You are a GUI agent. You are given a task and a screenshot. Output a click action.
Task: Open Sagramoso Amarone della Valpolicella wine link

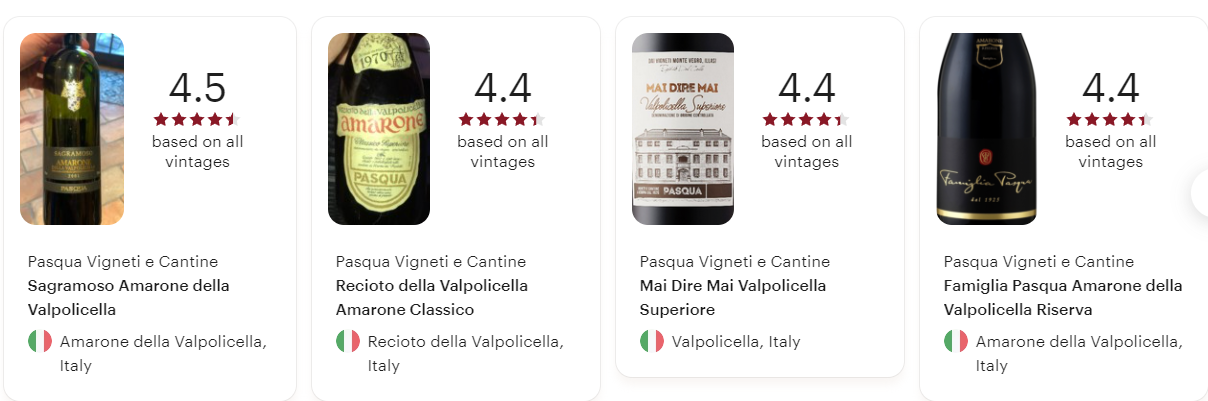(129, 298)
